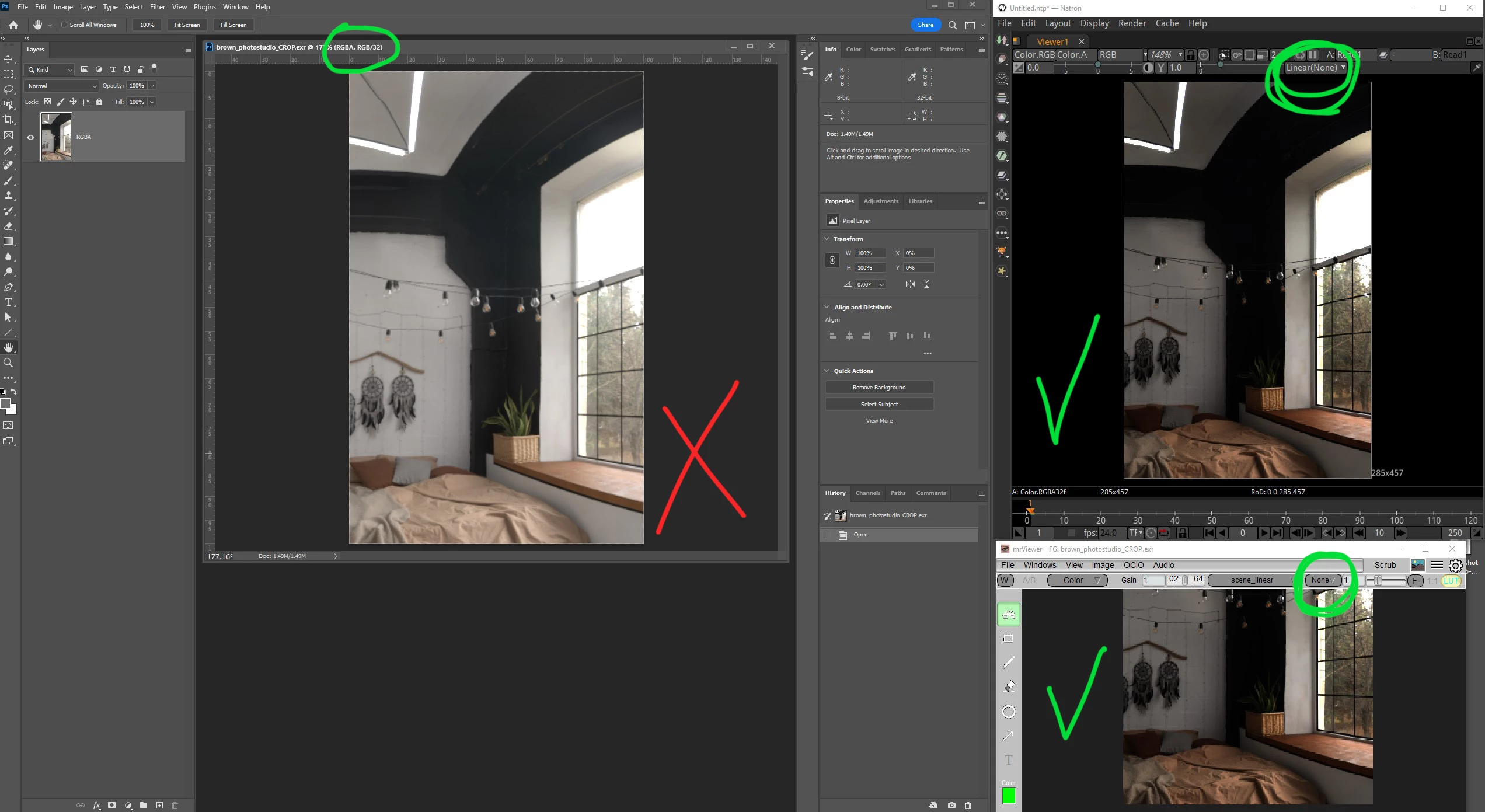
Task: Click the Remove Background button
Action: [x=879, y=387]
